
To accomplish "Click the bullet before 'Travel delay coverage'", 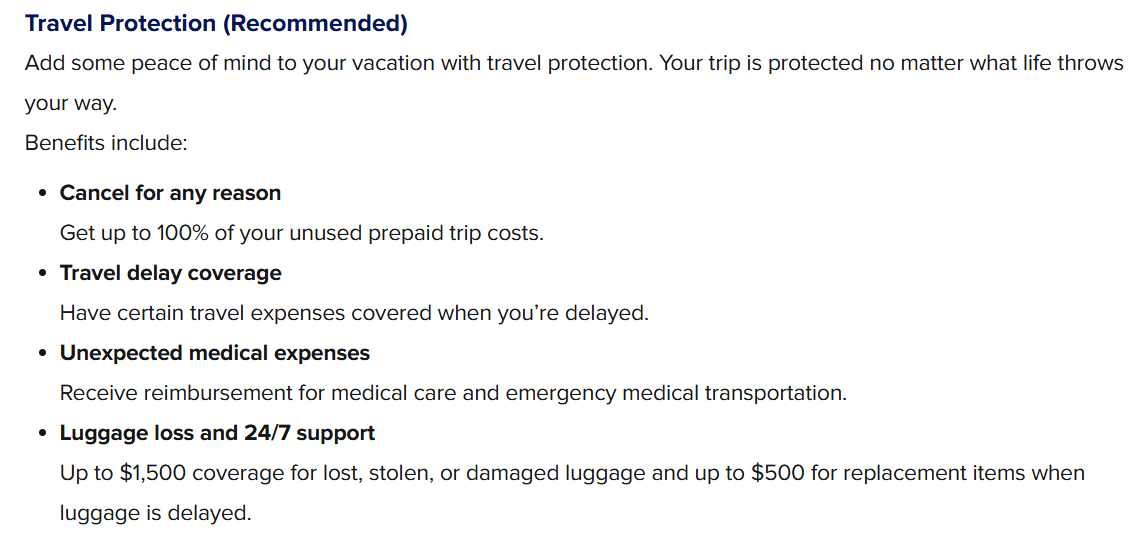I will click(x=42, y=273).
